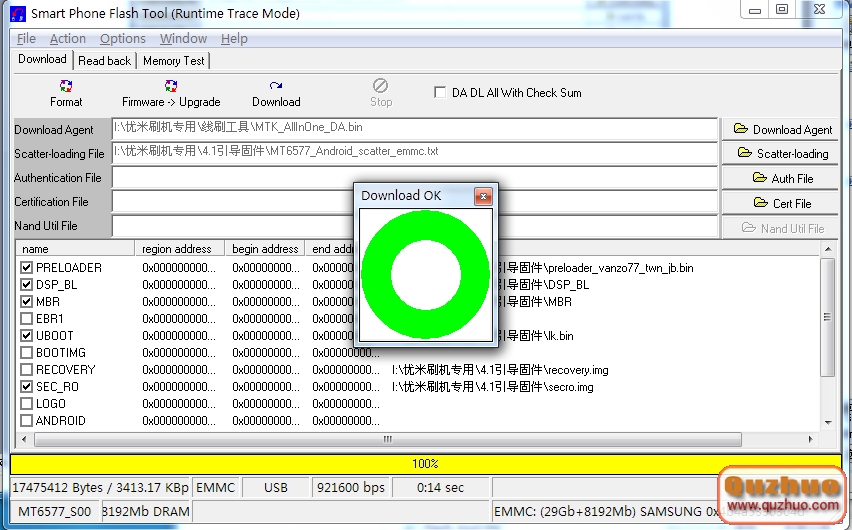Image resolution: width=852 pixels, height=530 pixels.
Task: Click the green Download OK circle
Action: click(425, 275)
